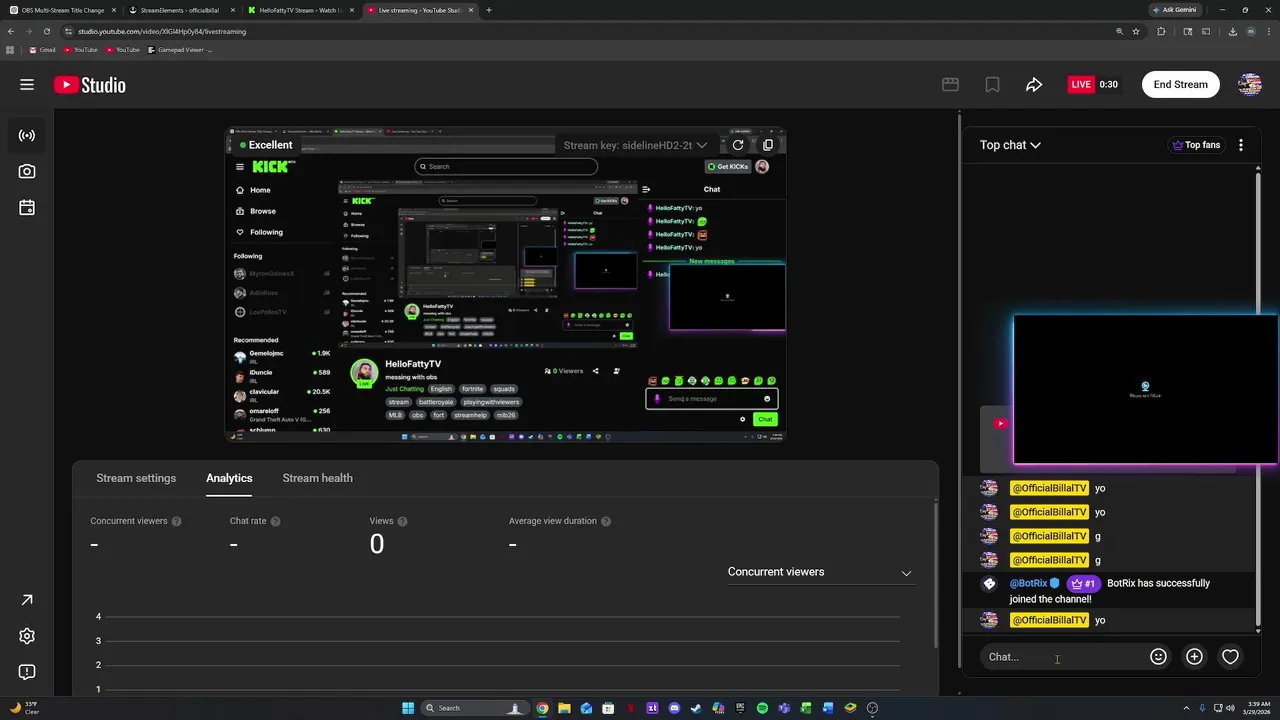Click the red LIVE badge
This screenshot has width=1280, height=720.
[1081, 85]
